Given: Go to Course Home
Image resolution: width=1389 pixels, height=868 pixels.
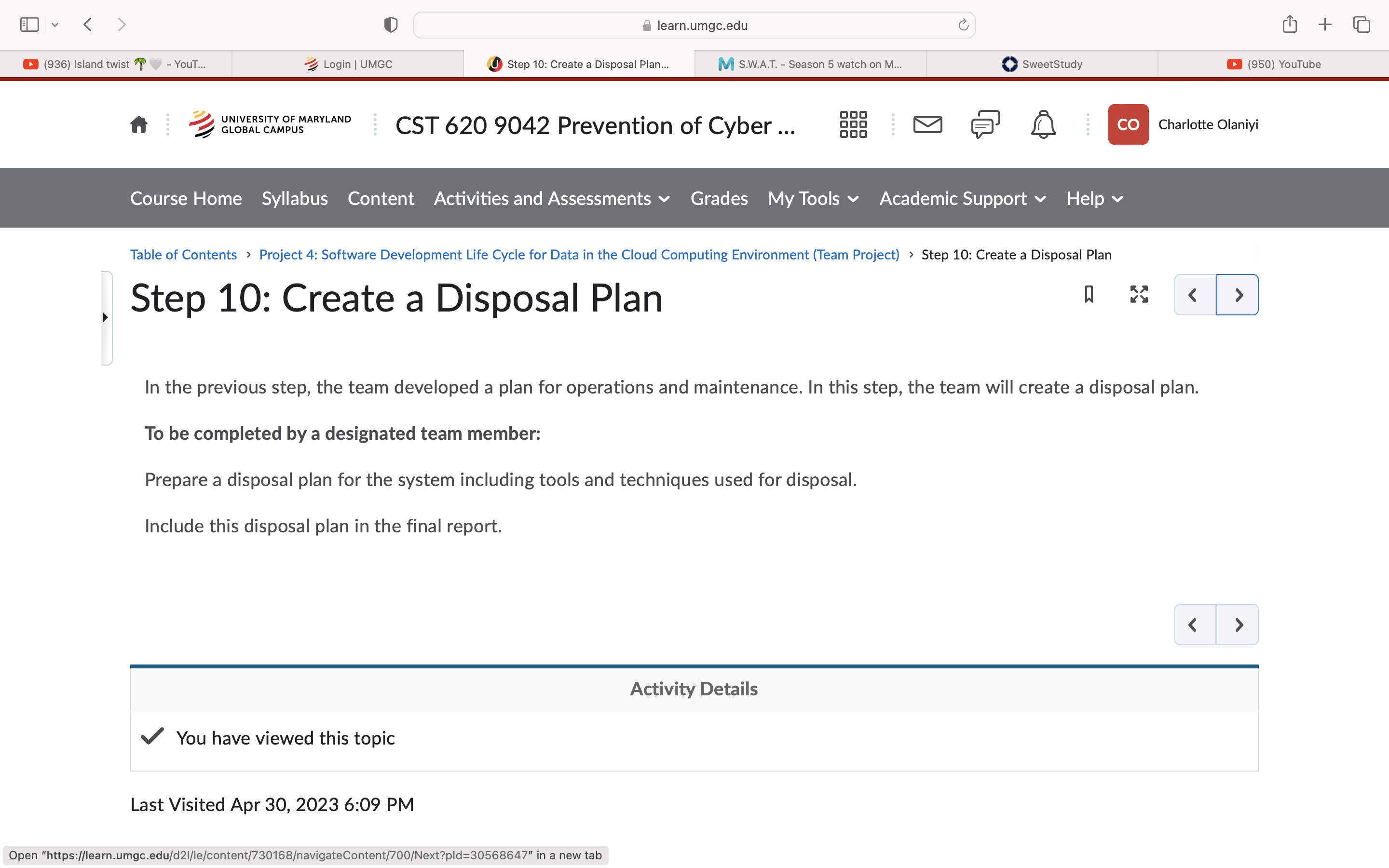Looking at the screenshot, I should coord(186,199).
